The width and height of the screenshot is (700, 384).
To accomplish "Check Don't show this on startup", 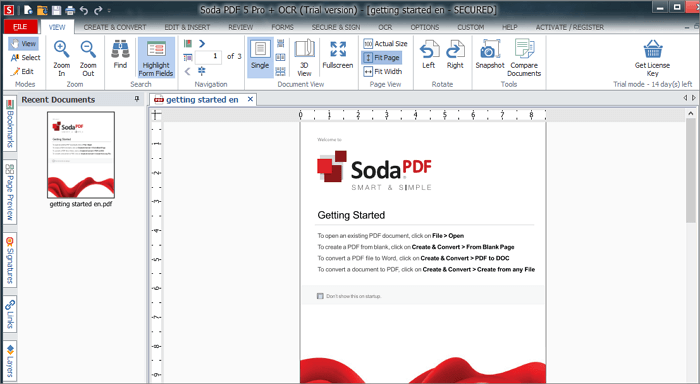I will click(x=320, y=296).
